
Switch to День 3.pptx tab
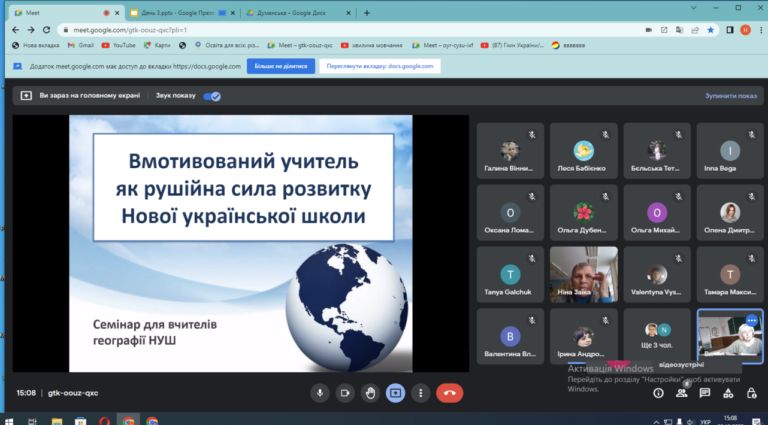coord(177,13)
